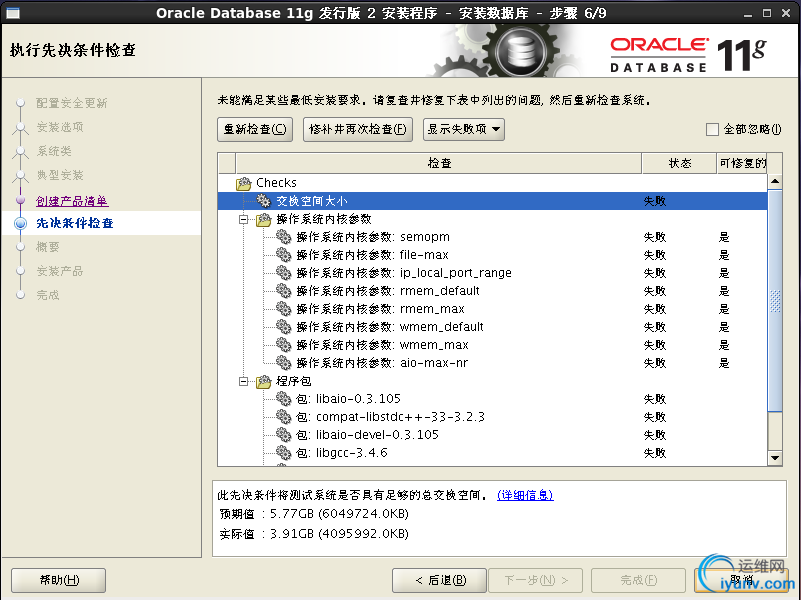Click gear icon for rmem_max
This screenshot has height=600, width=801.
[x=284, y=309]
